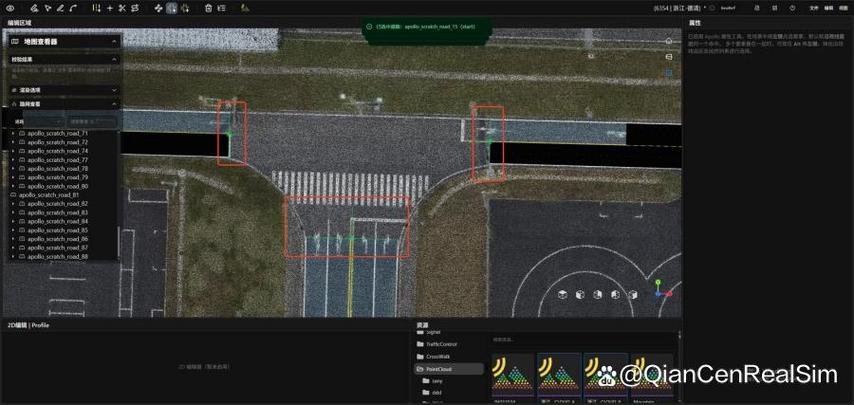Click the tool icon right of highlighted one
Viewport: 854px width, 405px height.
(x=185, y=8)
